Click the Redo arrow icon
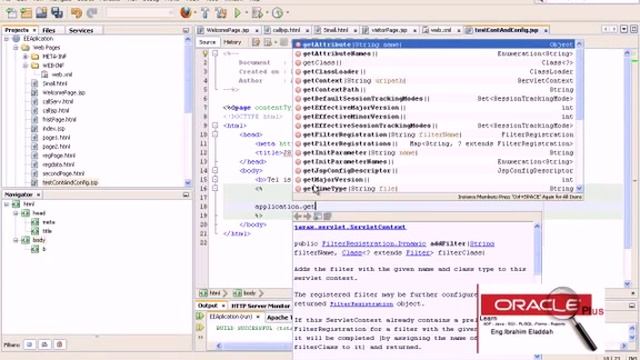 [x=92, y=13]
